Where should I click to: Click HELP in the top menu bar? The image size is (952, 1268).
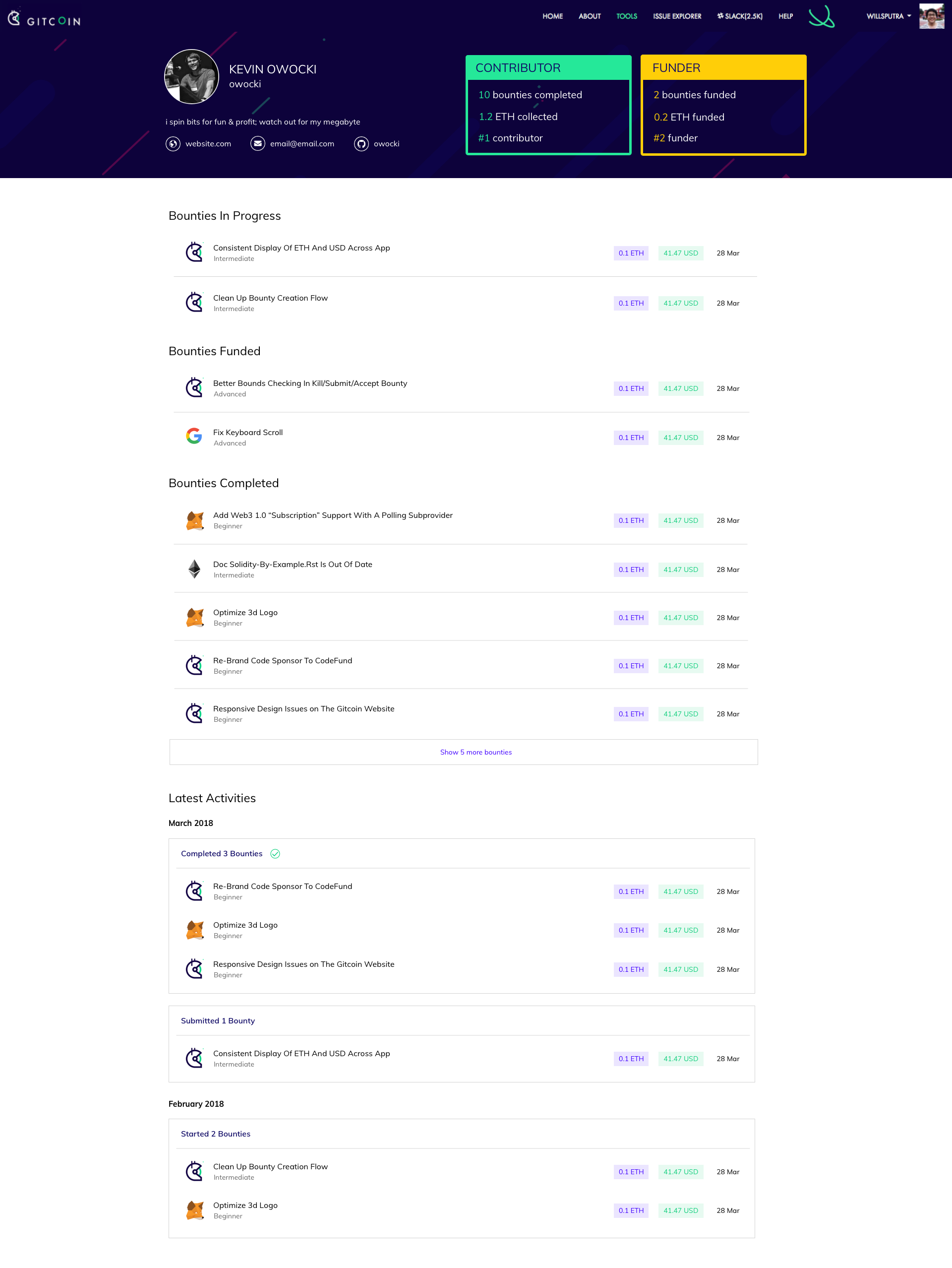pyautogui.click(x=785, y=16)
